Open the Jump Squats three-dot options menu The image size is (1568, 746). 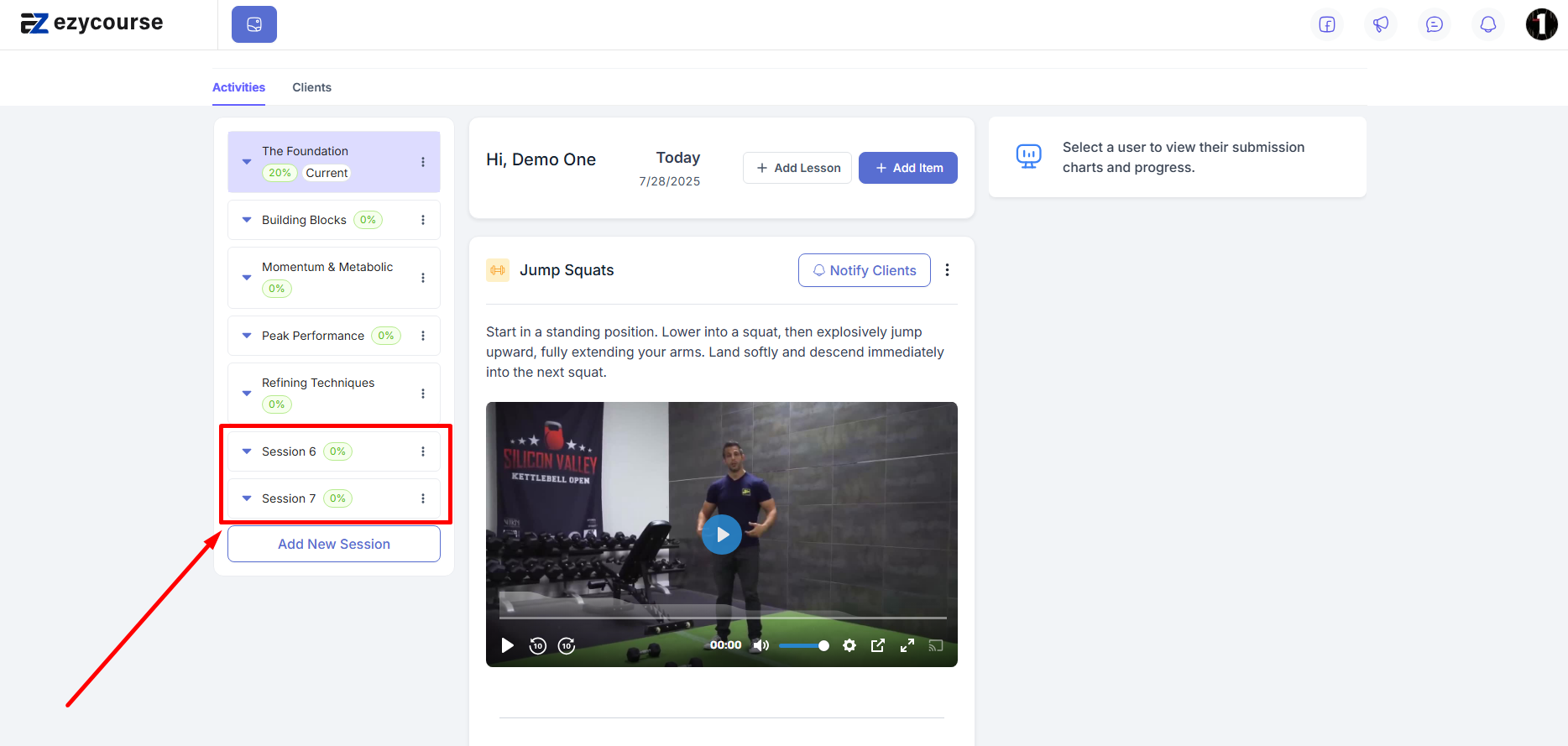[x=948, y=270]
